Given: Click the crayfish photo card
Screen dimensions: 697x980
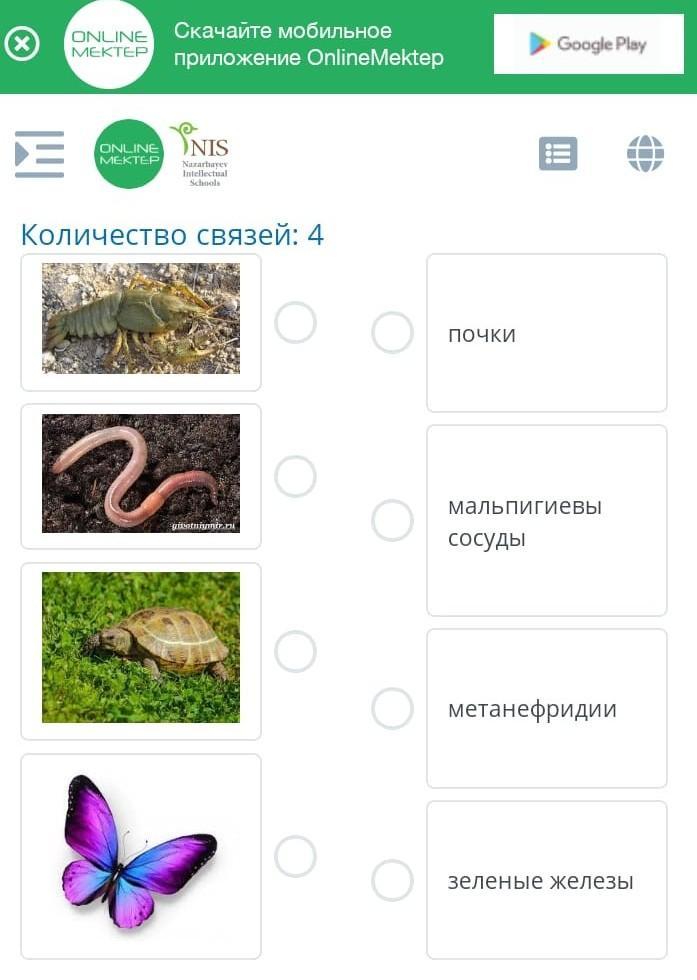Looking at the screenshot, I should pyautogui.click(x=141, y=322).
